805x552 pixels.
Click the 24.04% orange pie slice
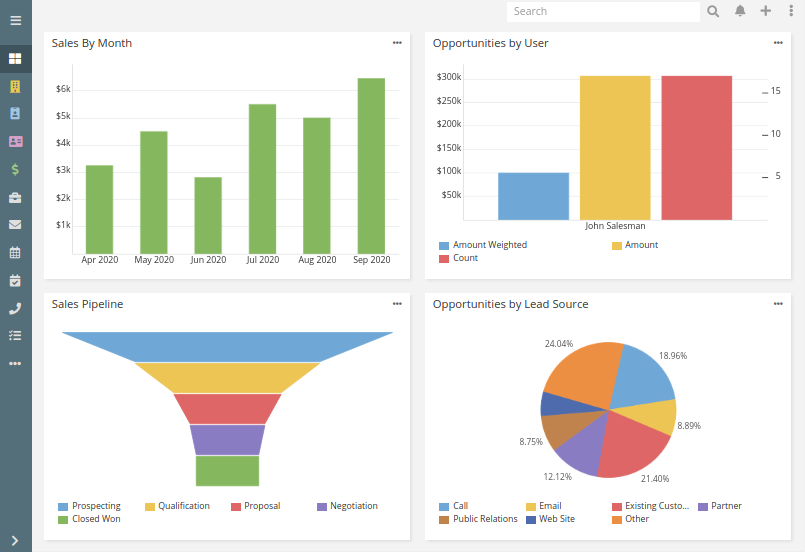point(583,372)
